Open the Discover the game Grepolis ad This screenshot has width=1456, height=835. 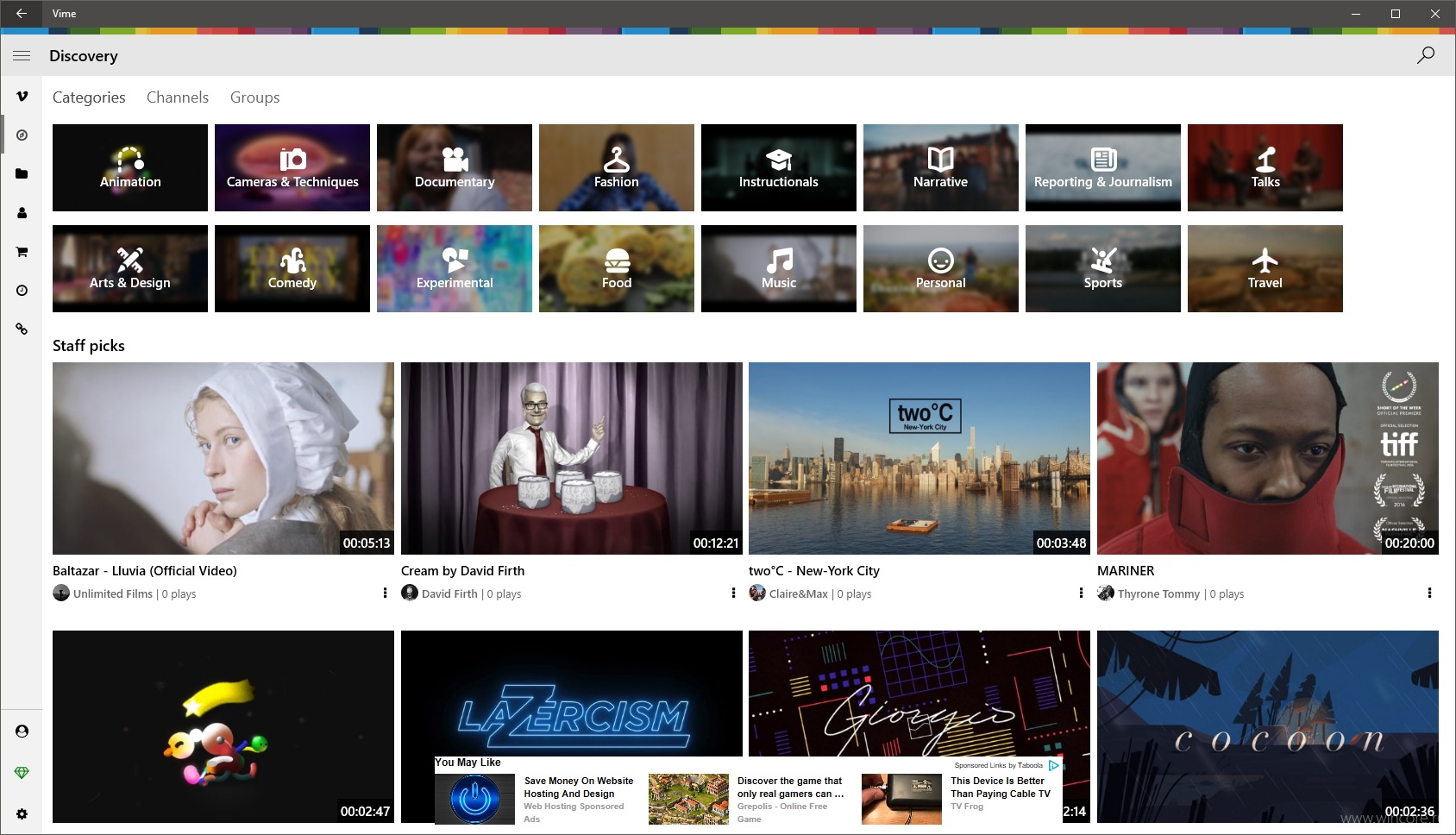point(747,800)
